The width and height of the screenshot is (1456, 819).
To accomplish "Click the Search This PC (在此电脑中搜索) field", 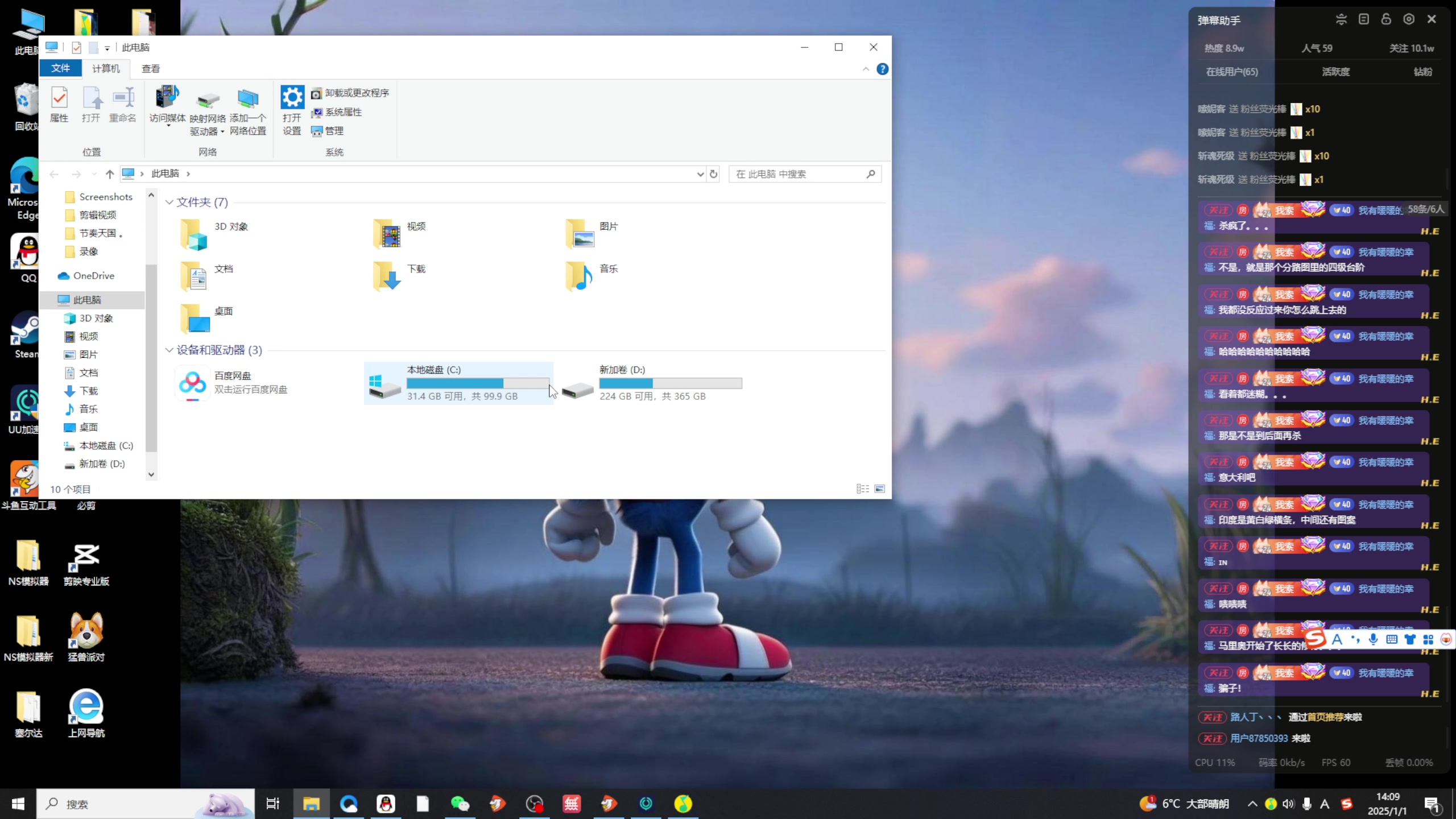I will pyautogui.click(x=805, y=174).
